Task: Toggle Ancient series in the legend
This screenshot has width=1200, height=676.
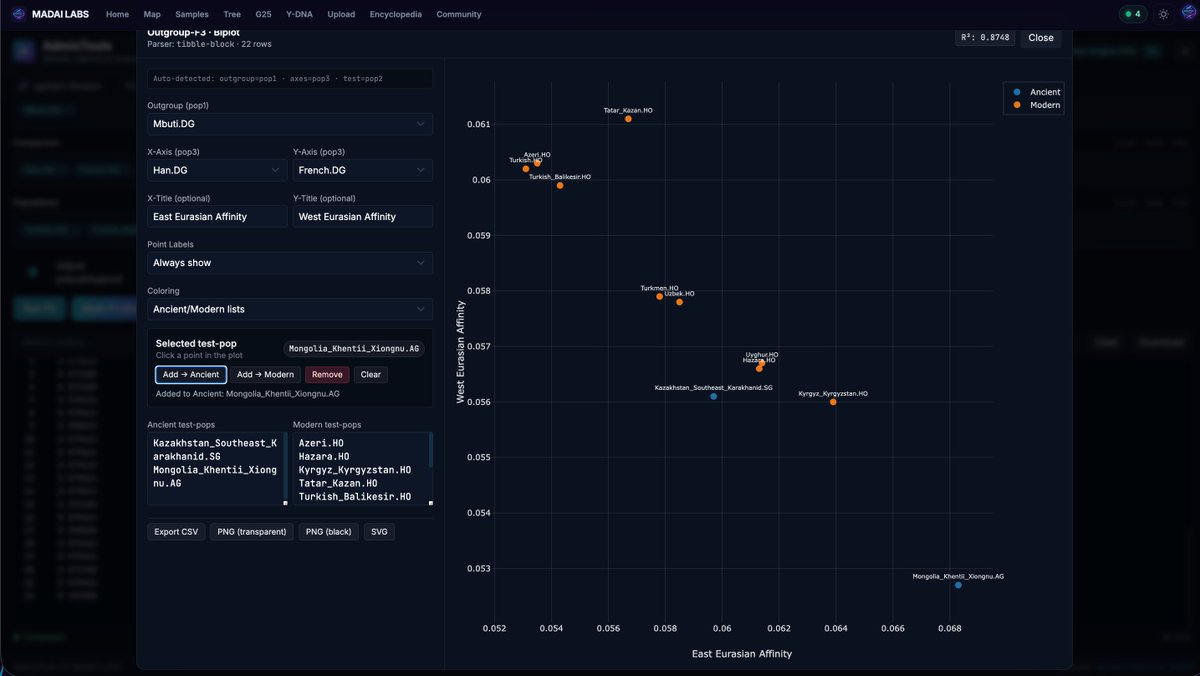Action: coord(1037,92)
